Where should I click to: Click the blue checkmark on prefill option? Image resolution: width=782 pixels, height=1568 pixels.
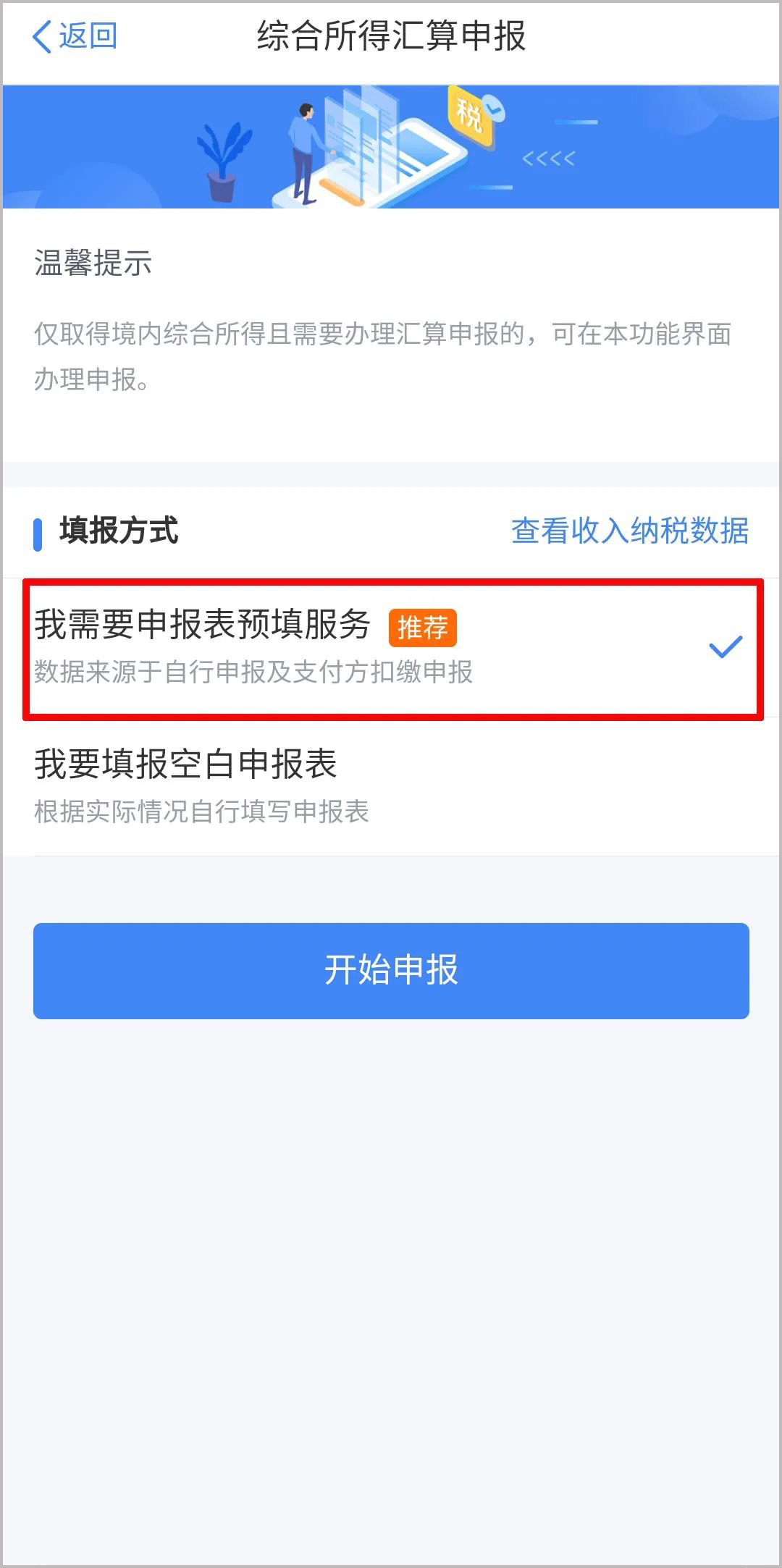click(726, 646)
